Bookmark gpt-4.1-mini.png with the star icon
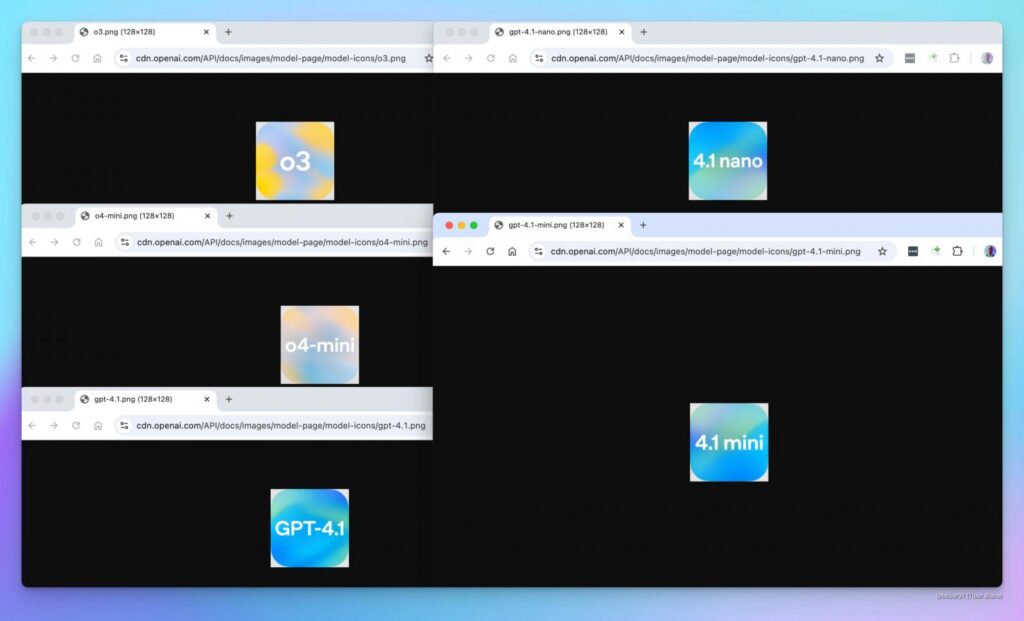 pos(882,251)
